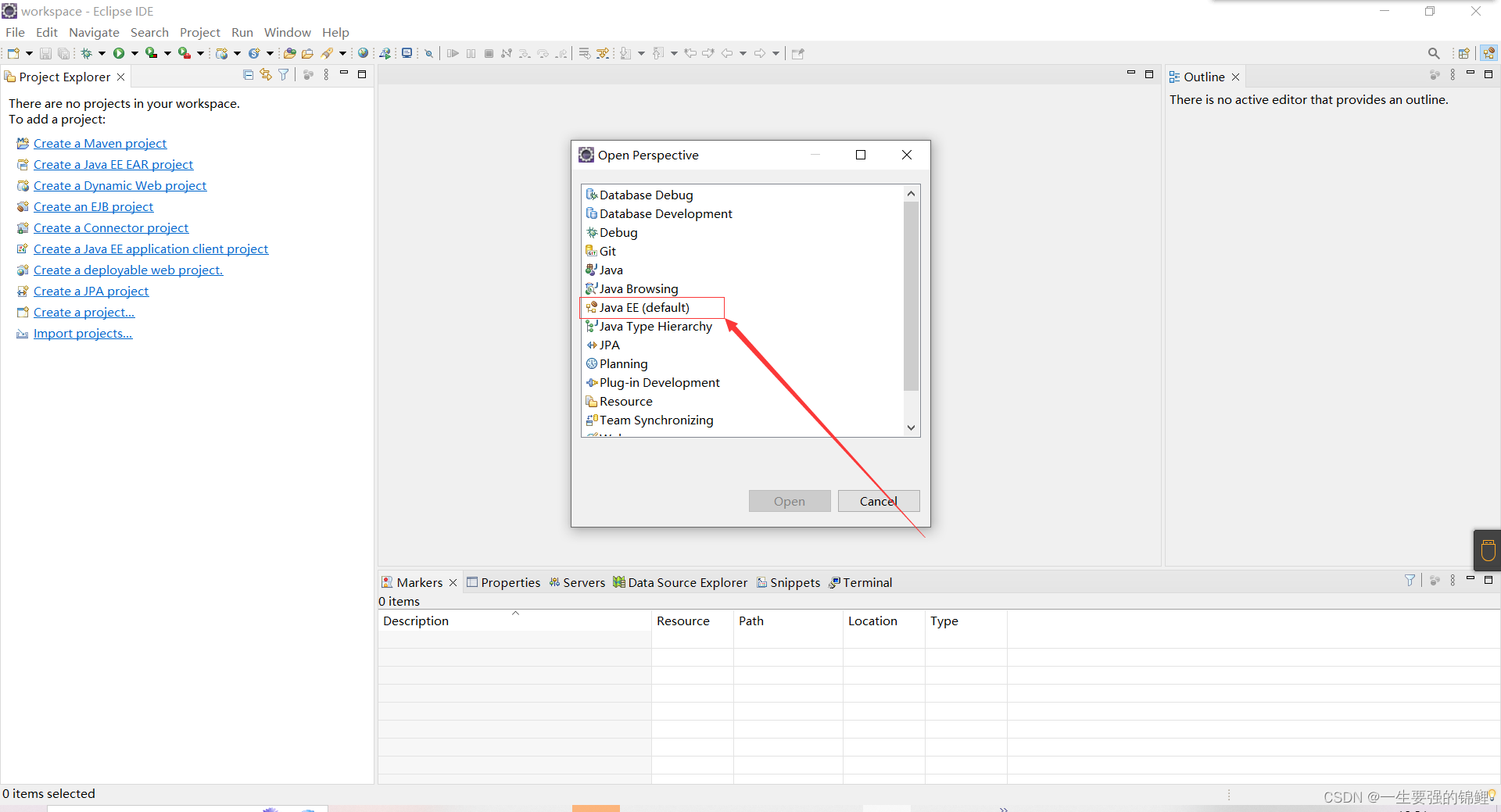Click the Last Edit Location icon

(x=690, y=53)
